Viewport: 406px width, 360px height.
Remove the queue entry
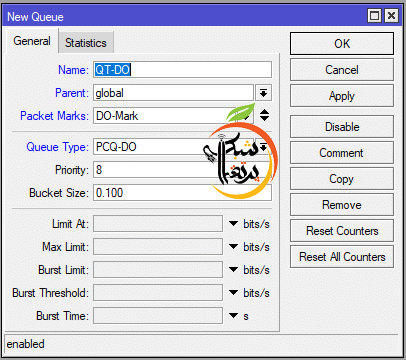[342, 205]
